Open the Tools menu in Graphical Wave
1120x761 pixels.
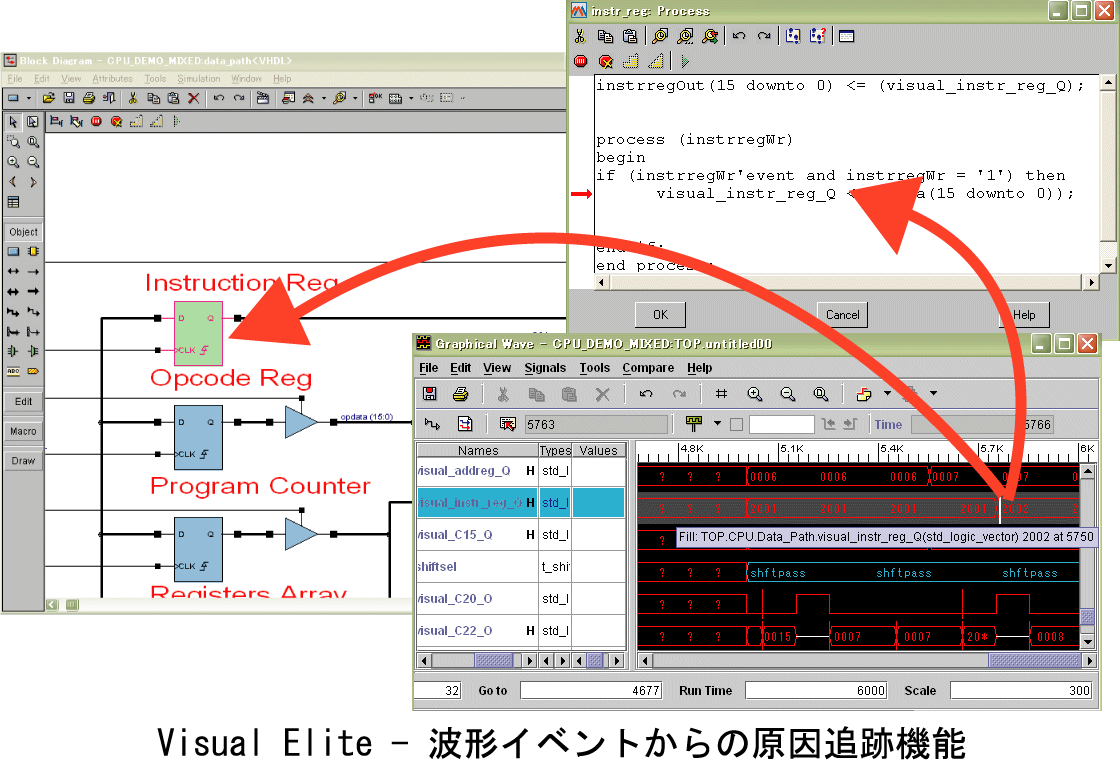pos(594,368)
